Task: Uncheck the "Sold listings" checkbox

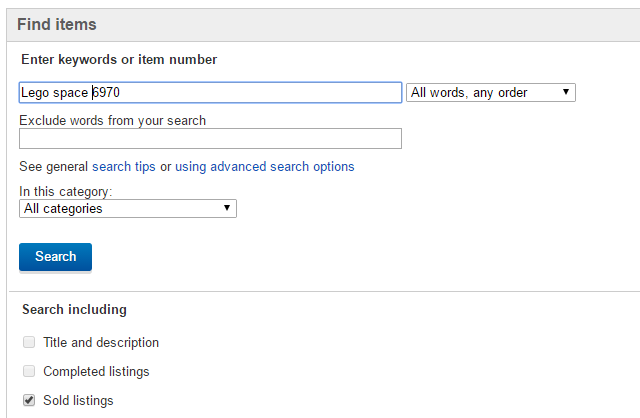Action: pyautogui.click(x=28, y=401)
